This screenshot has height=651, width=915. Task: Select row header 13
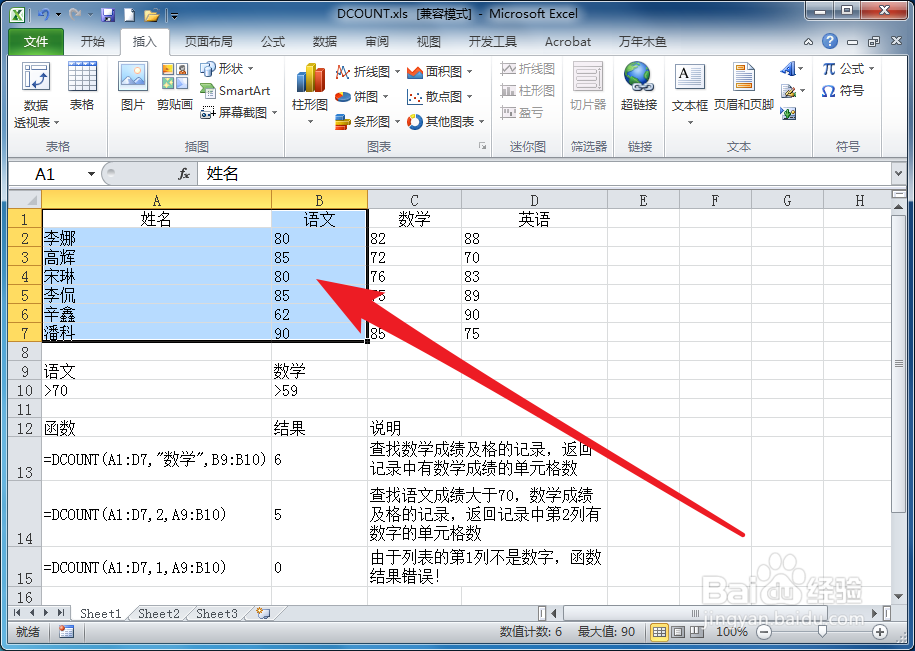[25, 459]
